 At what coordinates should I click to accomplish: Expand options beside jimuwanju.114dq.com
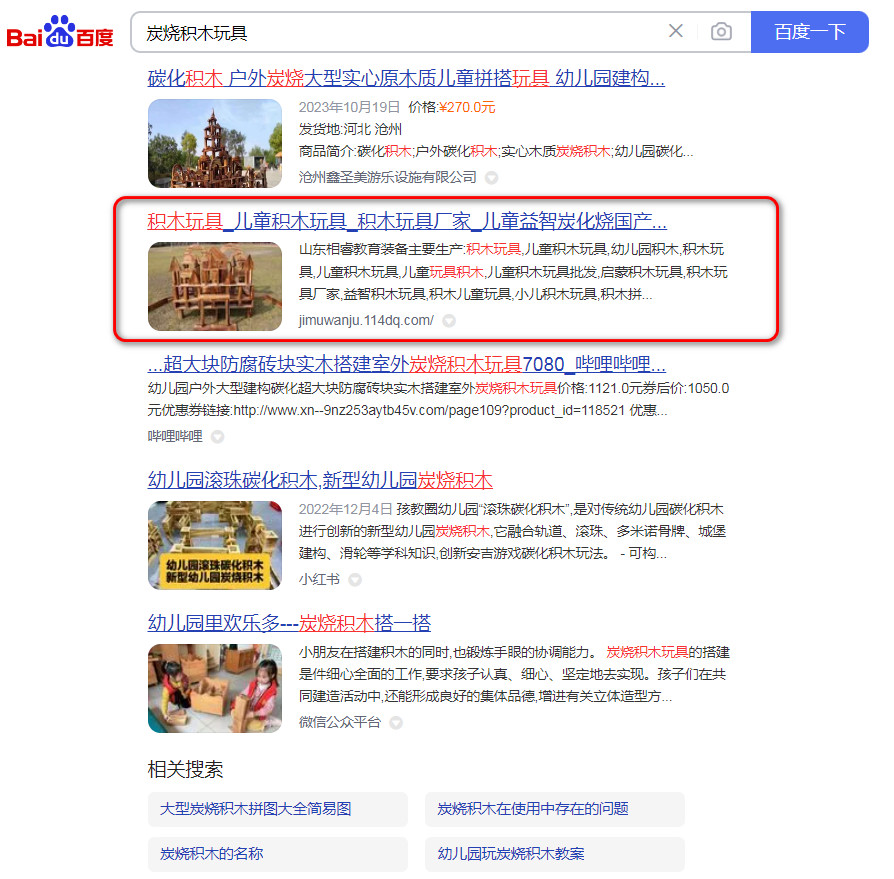[x=448, y=321]
